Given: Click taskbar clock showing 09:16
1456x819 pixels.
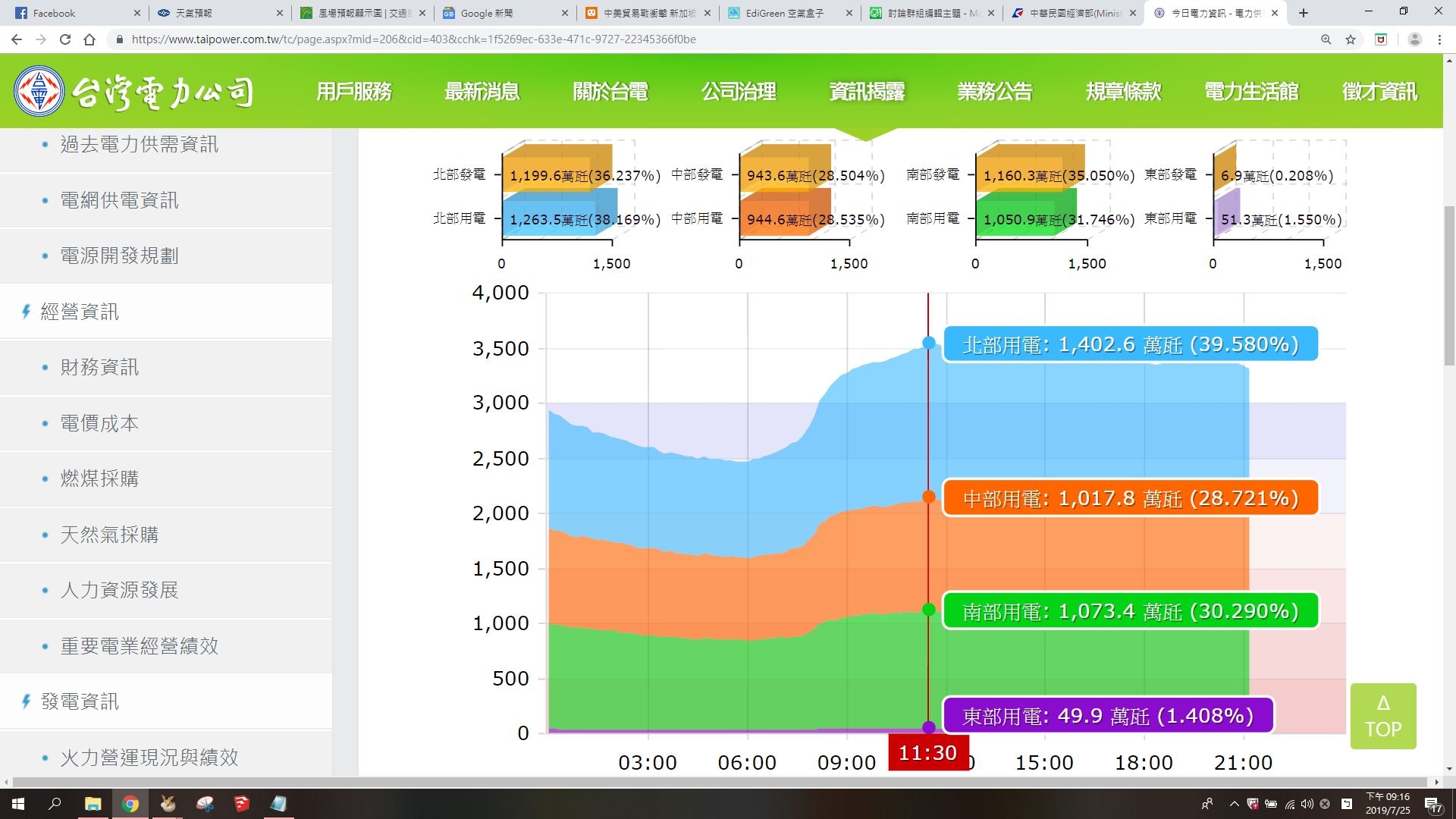Looking at the screenshot, I should [x=1388, y=804].
